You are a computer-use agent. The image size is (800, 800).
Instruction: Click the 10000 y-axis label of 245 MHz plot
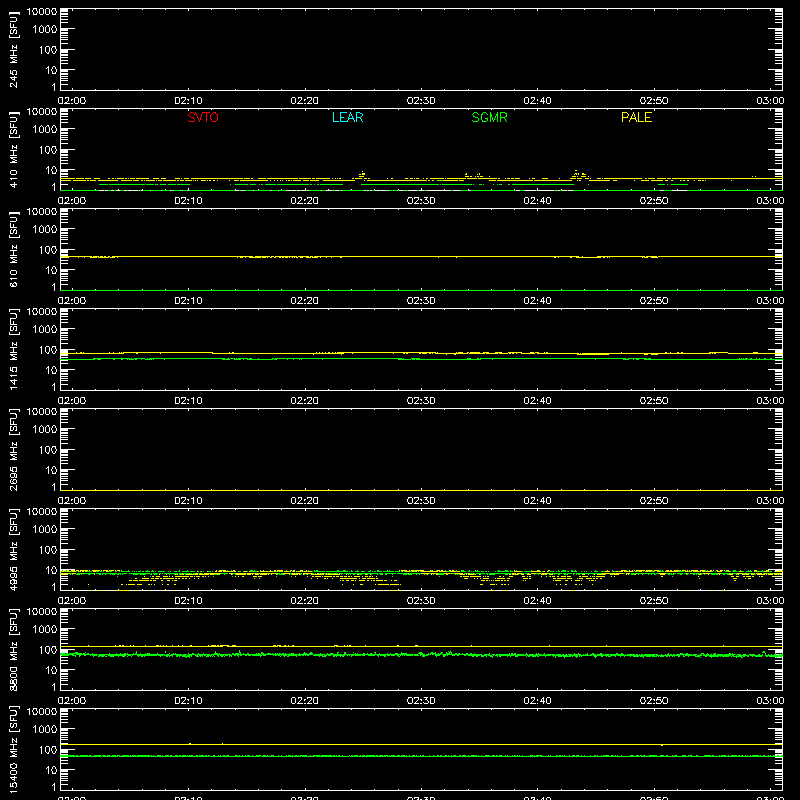(42, 12)
